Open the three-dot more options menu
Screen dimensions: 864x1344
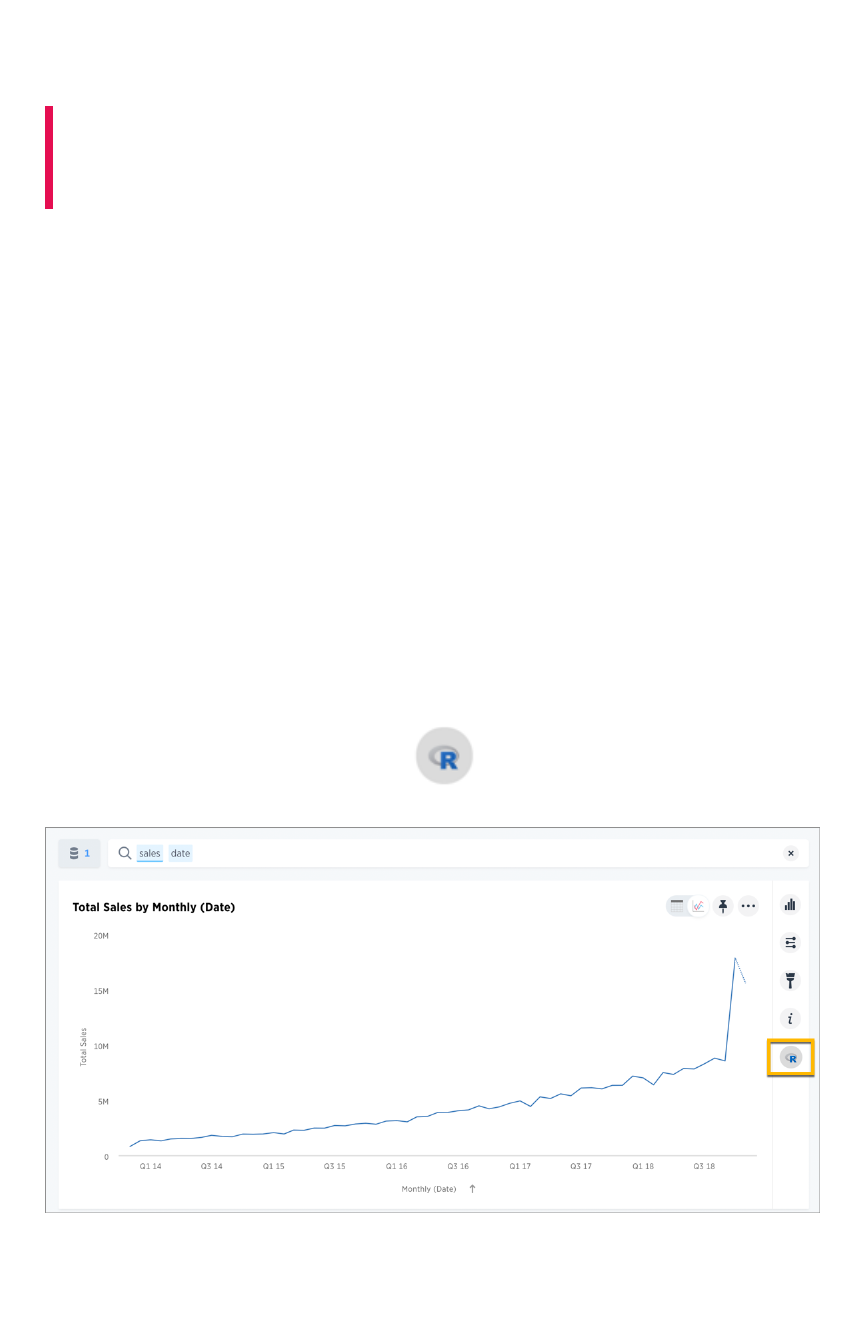[x=748, y=906]
